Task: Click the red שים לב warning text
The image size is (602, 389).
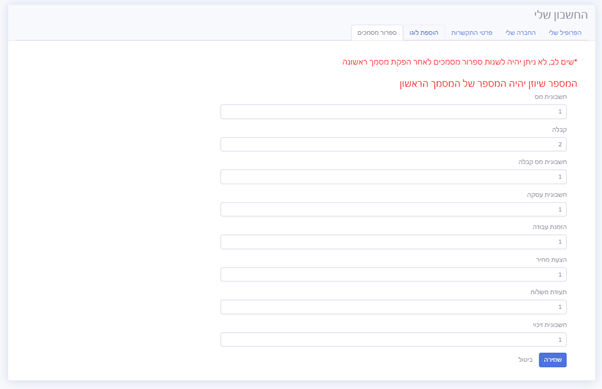Action: coord(460,62)
